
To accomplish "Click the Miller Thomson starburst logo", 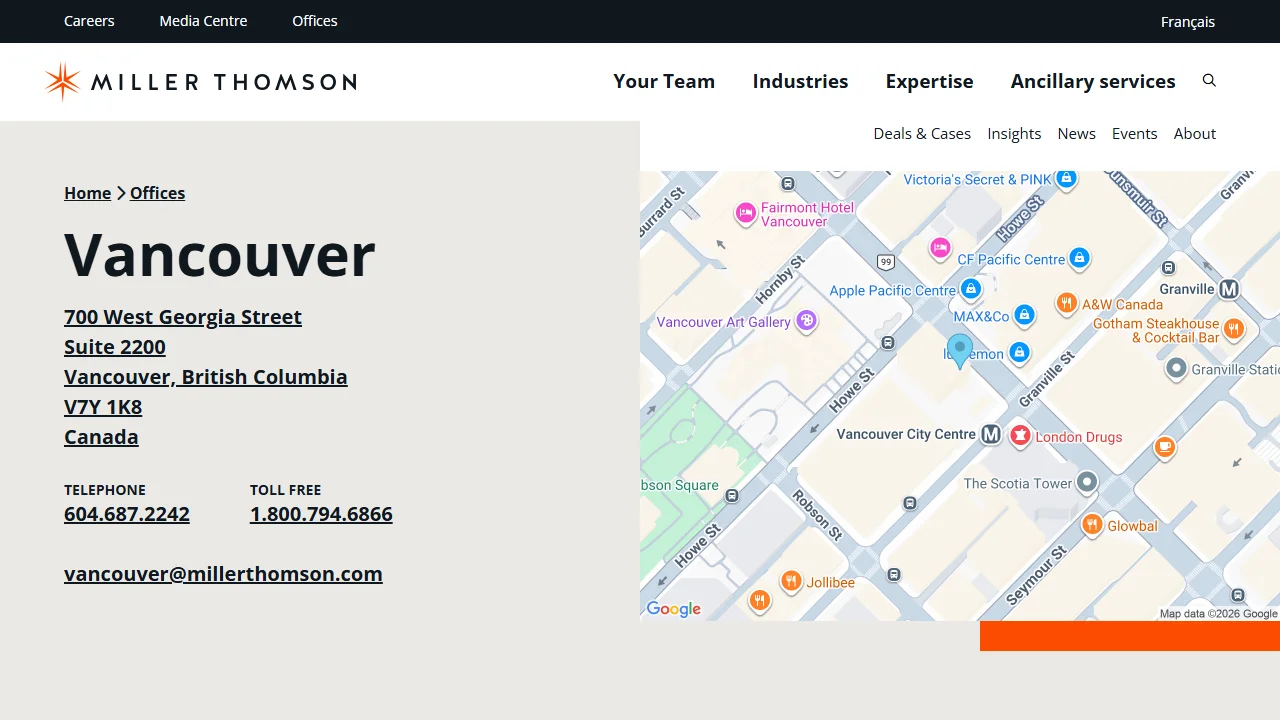I will point(62,81).
